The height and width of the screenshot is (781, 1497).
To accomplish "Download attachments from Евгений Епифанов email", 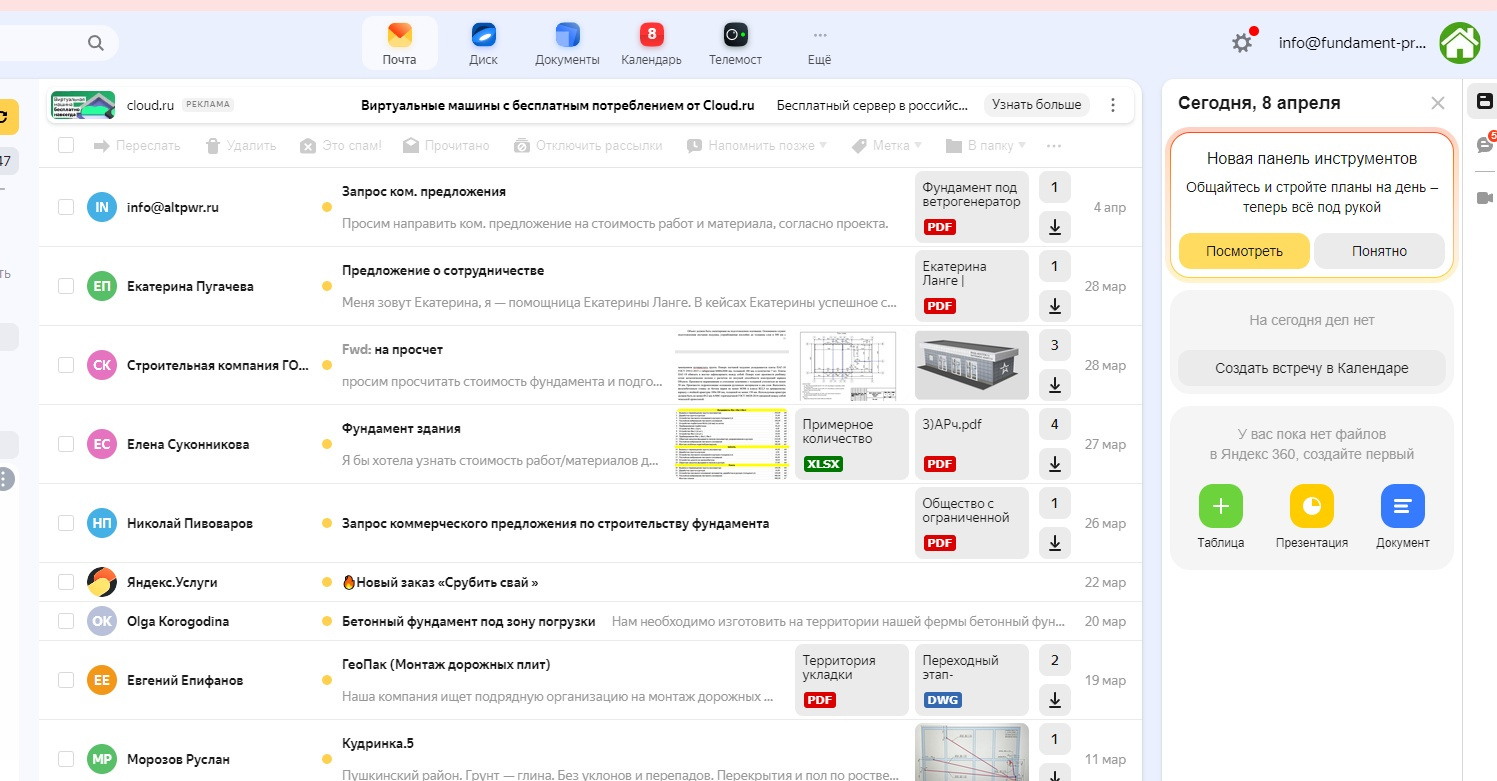I will tap(1054, 700).
